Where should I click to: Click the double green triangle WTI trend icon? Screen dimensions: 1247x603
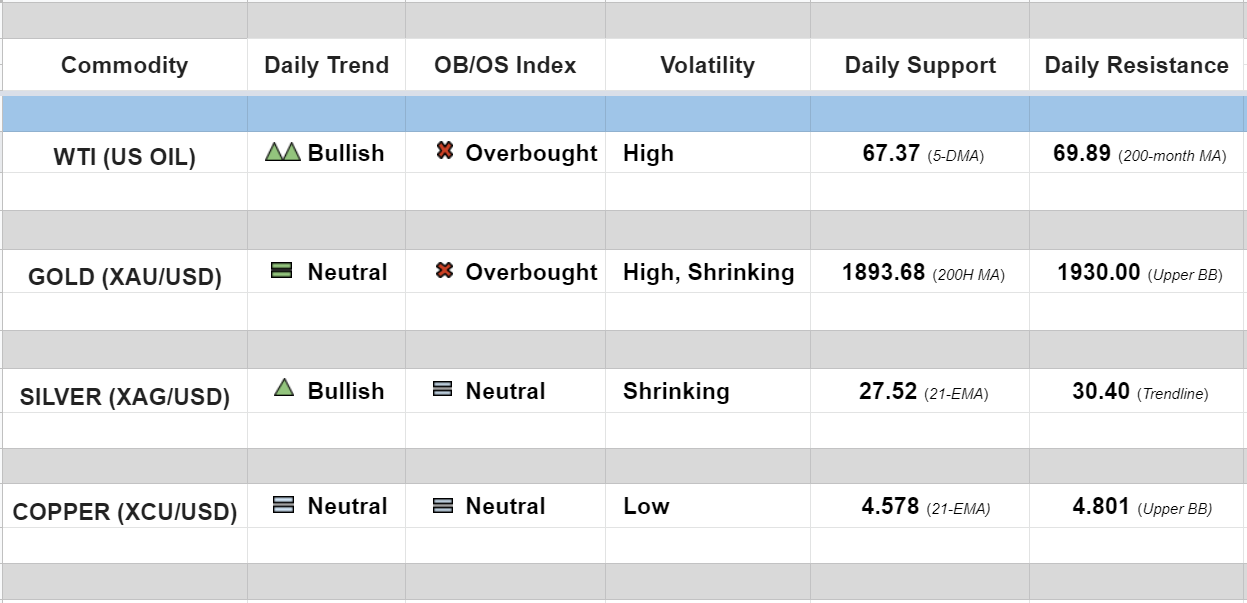(283, 152)
